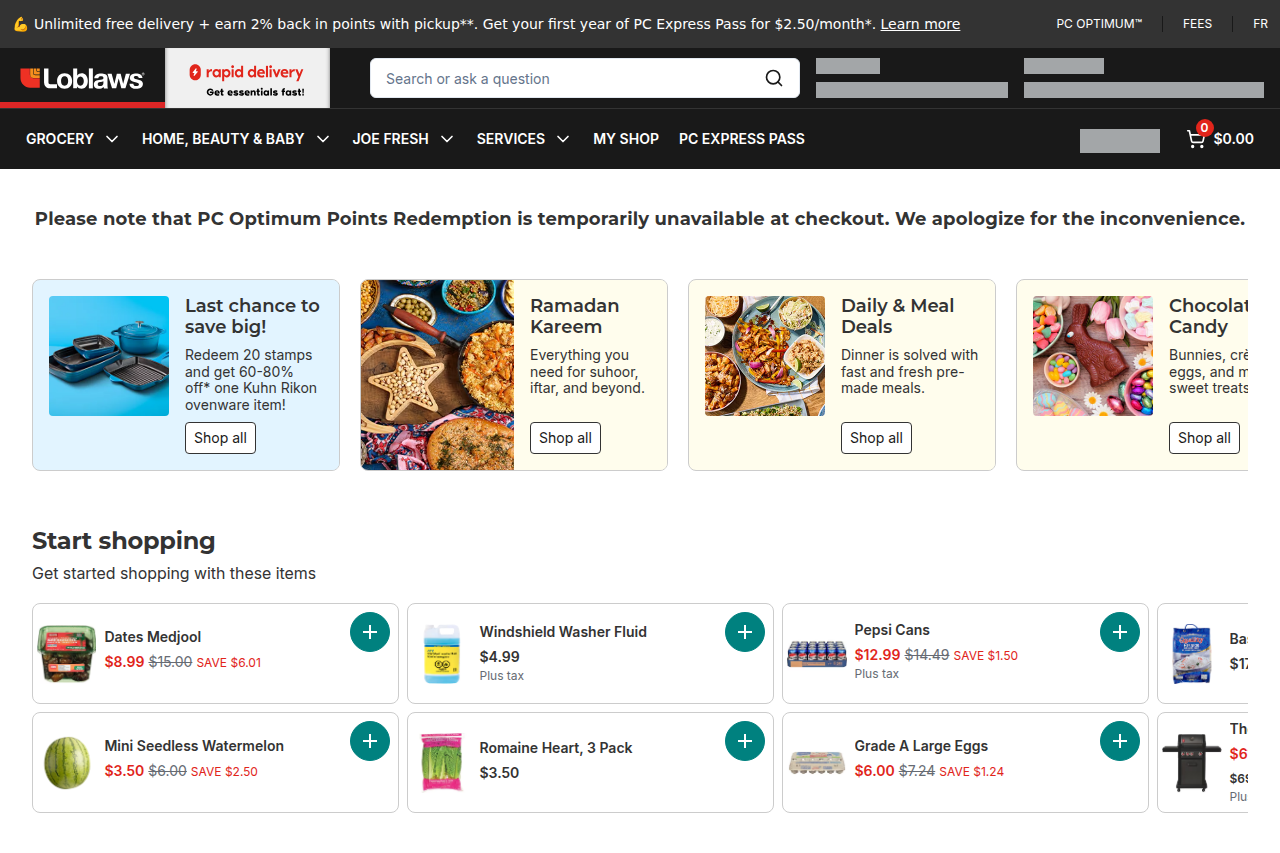
Task: Add Windshield Washer Fluid to cart
Action: coord(744,631)
